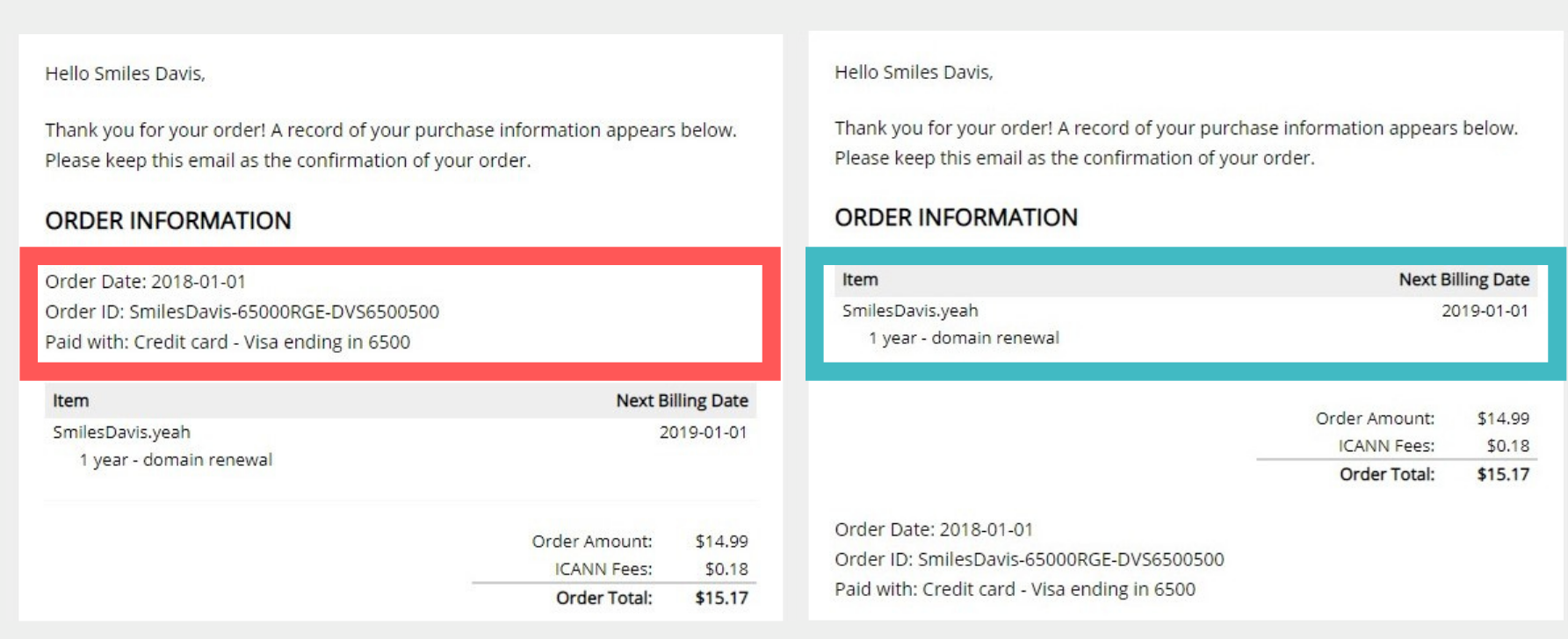
Task: Click left email ORDER INFORMATION heading
Action: coord(168,220)
